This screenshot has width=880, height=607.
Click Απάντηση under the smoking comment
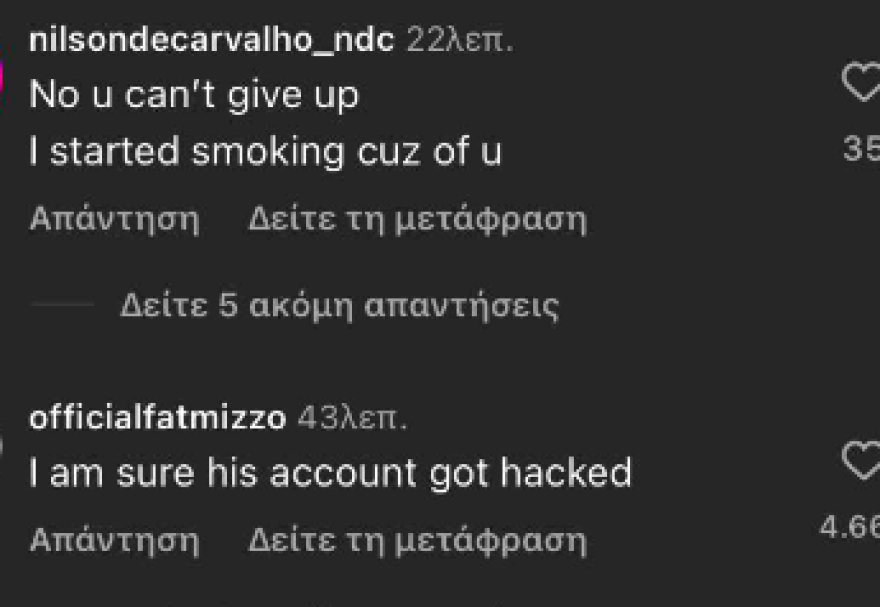pyautogui.click(x=114, y=219)
